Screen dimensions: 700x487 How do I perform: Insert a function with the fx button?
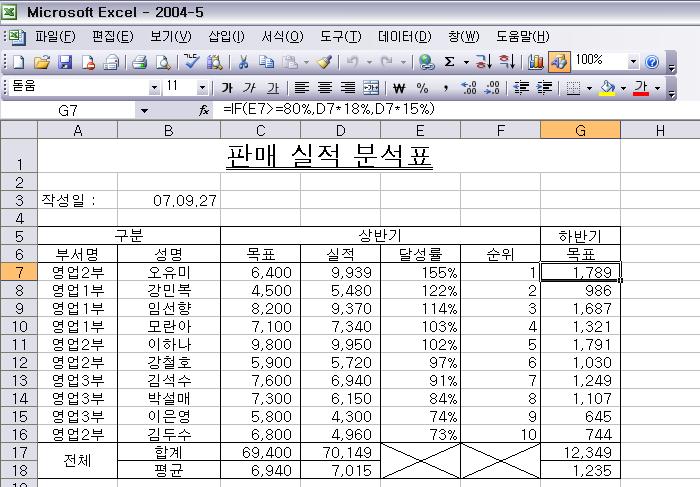(x=204, y=110)
